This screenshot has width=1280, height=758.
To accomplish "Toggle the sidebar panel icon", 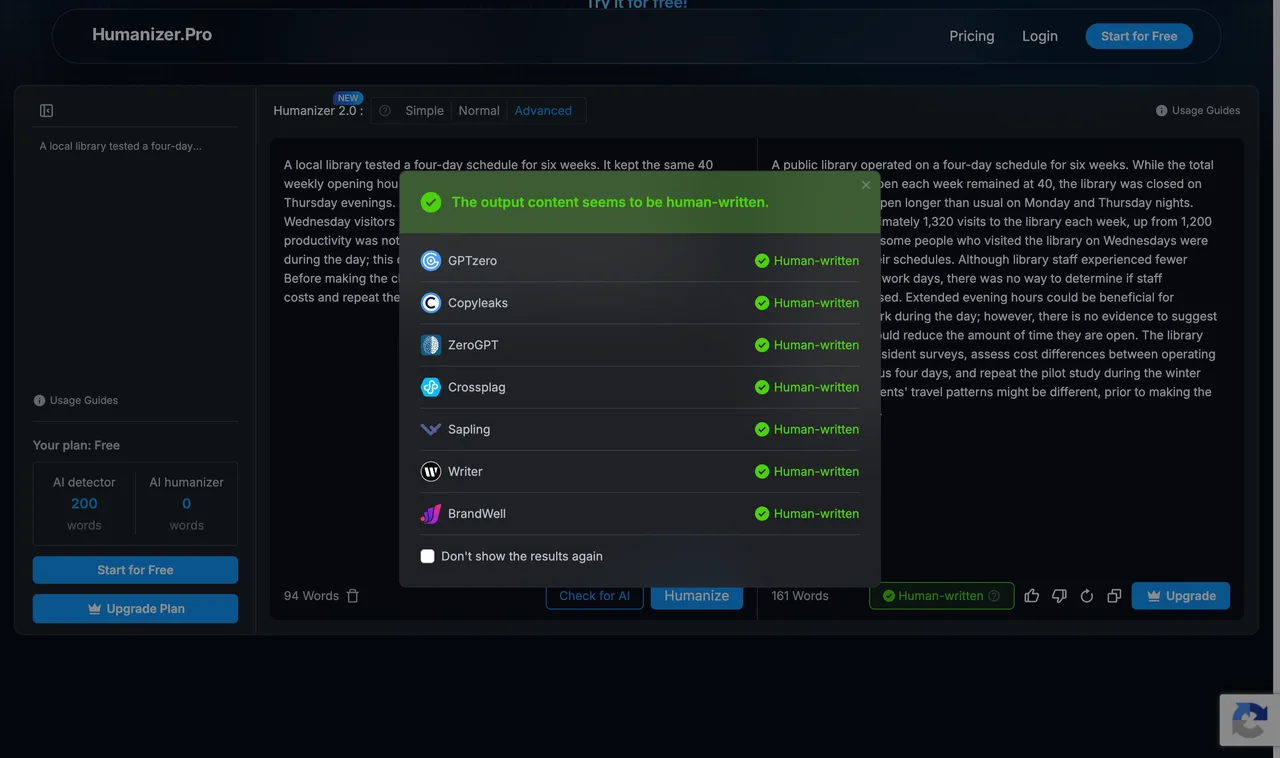I will tap(46, 111).
